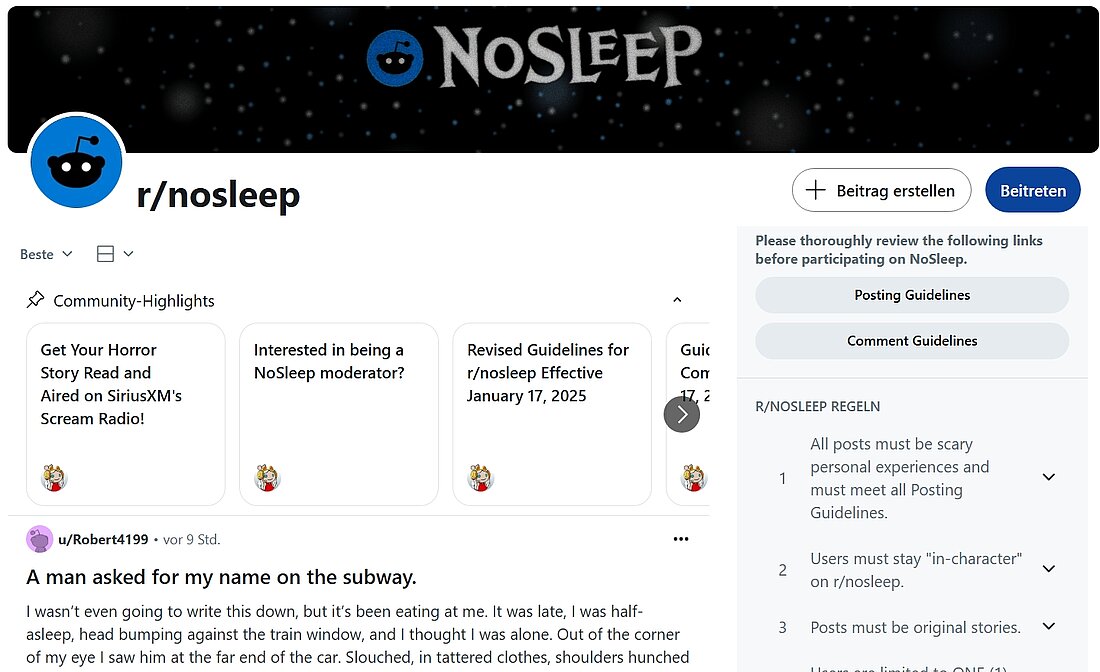Open the Beste sort dropdown
The image size is (1100, 672).
(44, 254)
